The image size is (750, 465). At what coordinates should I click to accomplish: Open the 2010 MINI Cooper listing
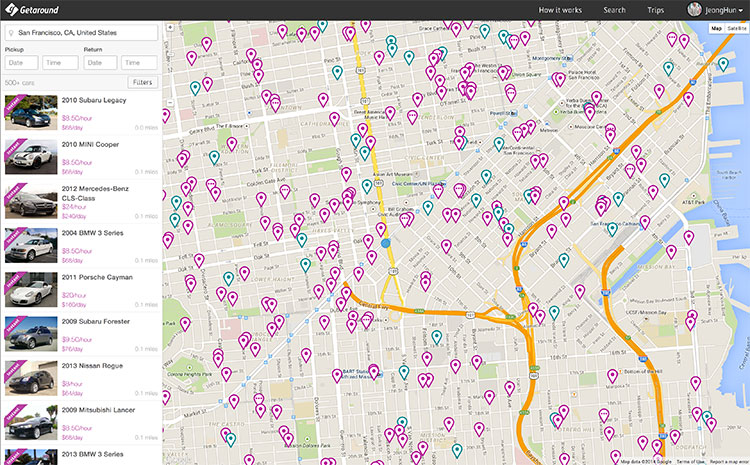click(81, 157)
